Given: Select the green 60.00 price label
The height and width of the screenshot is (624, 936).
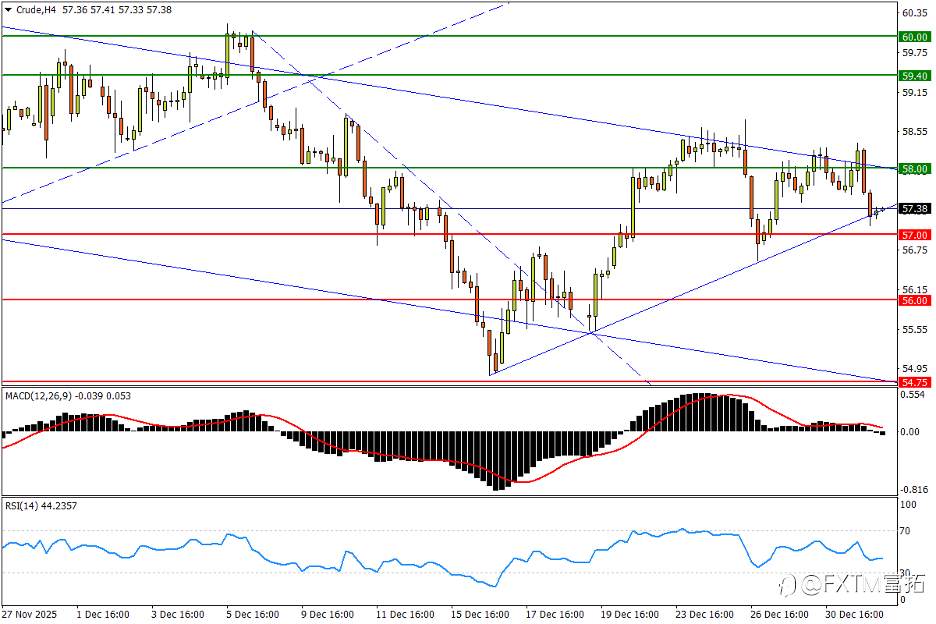Looking at the screenshot, I should (915, 37).
